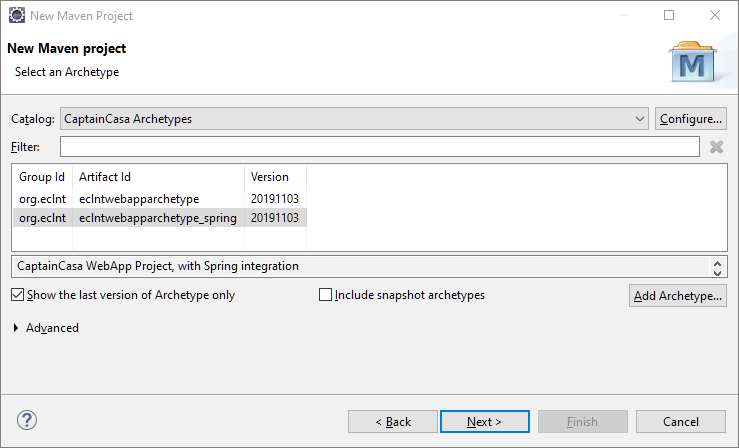Close the New Maven Project dialog
This screenshot has width=739, height=448.
(x=715, y=15)
